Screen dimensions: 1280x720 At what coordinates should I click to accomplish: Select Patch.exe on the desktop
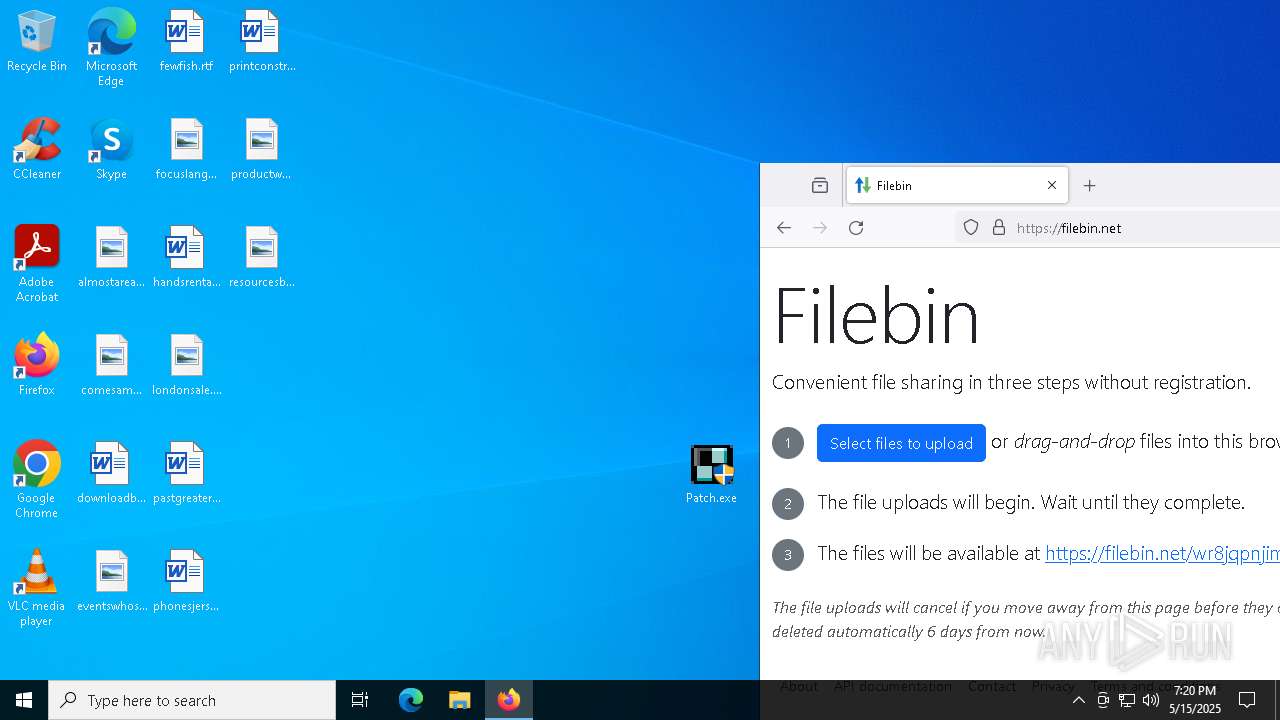[711, 474]
